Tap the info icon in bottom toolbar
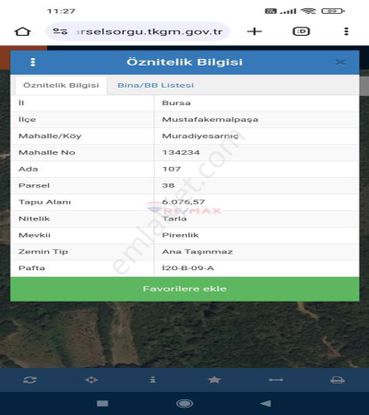The height and width of the screenshot is (415, 369). (153, 380)
